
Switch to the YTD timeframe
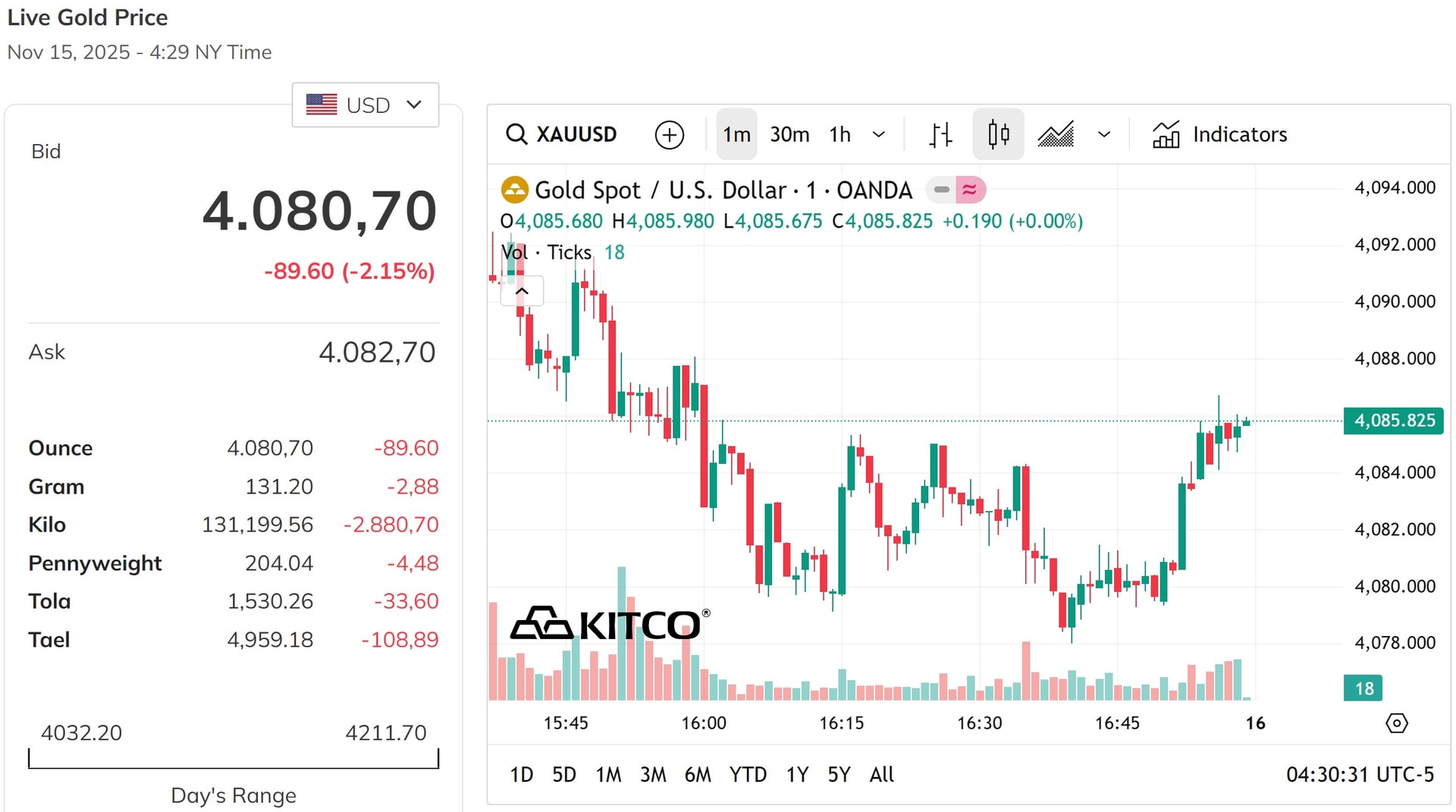point(748,775)
